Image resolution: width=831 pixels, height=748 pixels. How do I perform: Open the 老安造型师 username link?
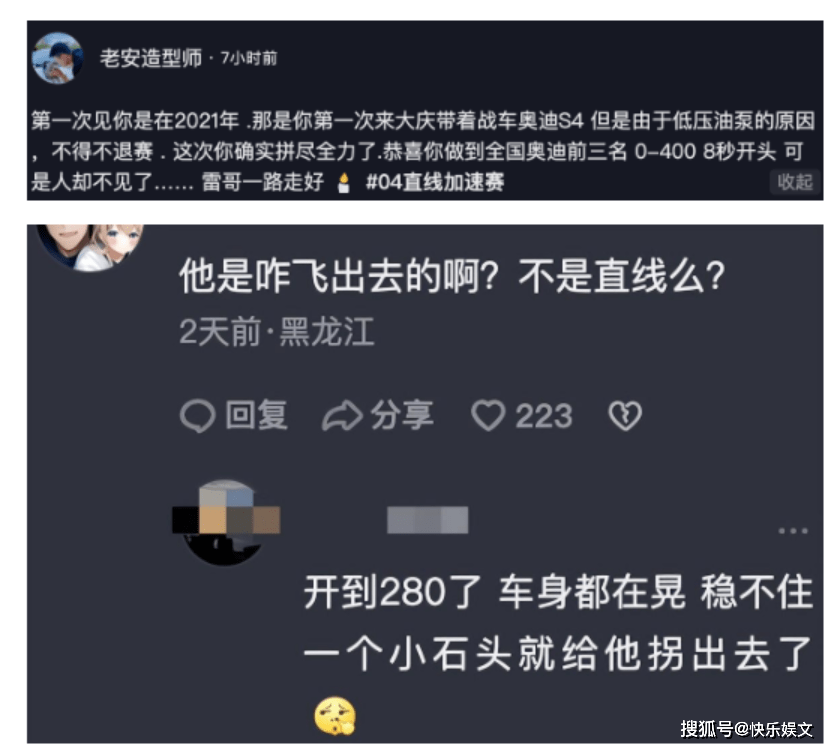click(x=151, y=58)
